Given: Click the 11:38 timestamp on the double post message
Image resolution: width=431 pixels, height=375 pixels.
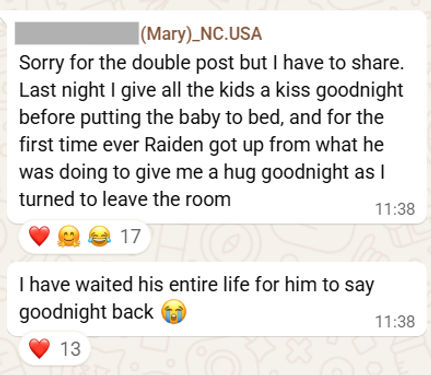Looking at the screenshot, I should point(395,209).
